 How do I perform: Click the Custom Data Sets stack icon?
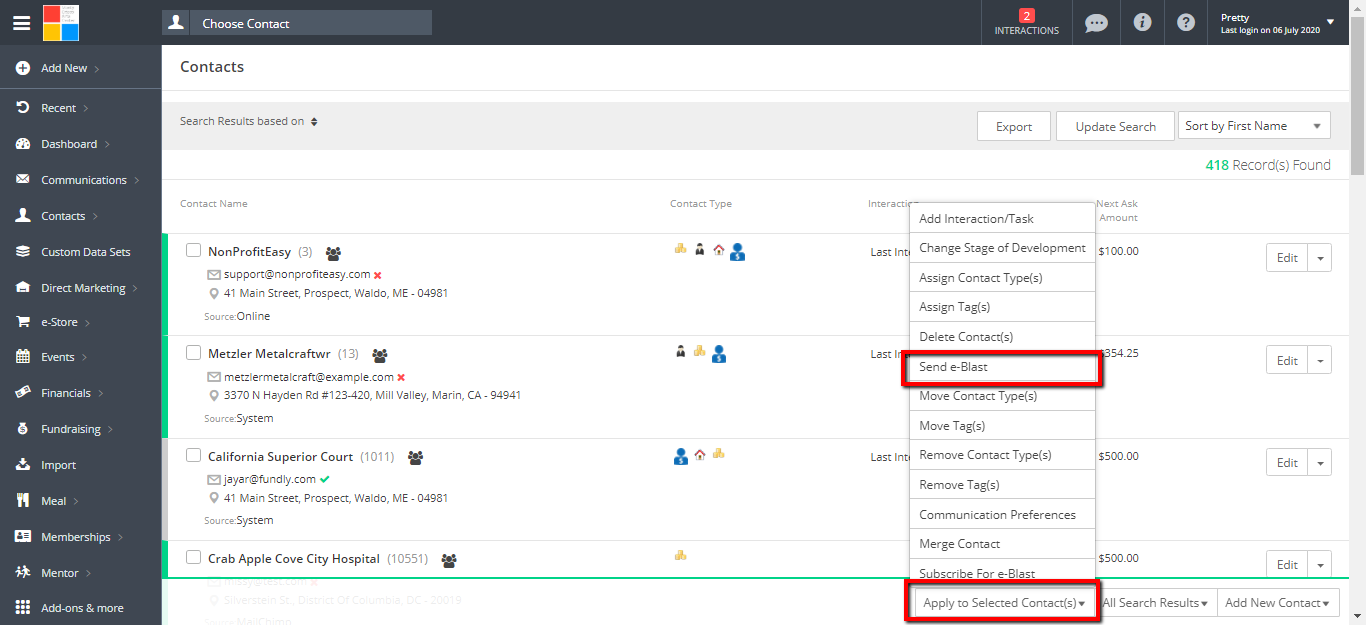pos(22,252)
